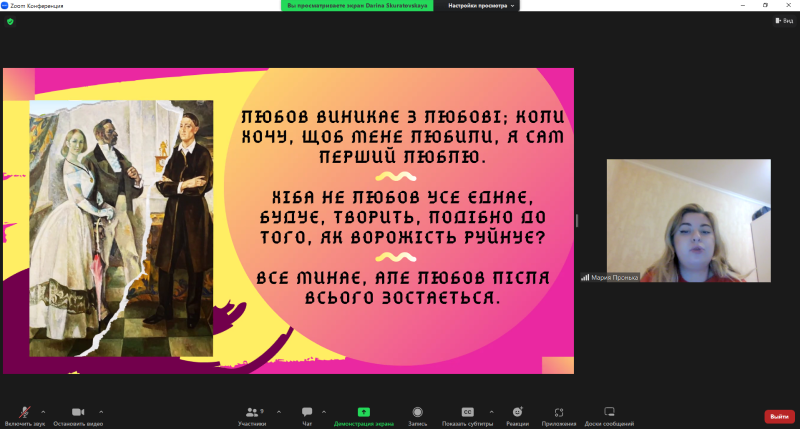Open green shield encryption info icon
This screenshot has height=429, width=800.
coord(10,21)
